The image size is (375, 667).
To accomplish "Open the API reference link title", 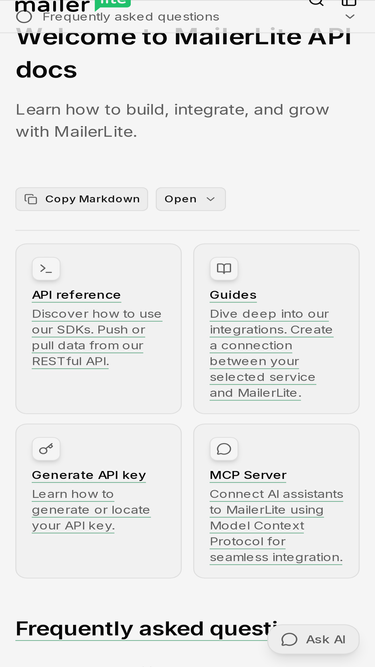I will [x=77, y=295].
